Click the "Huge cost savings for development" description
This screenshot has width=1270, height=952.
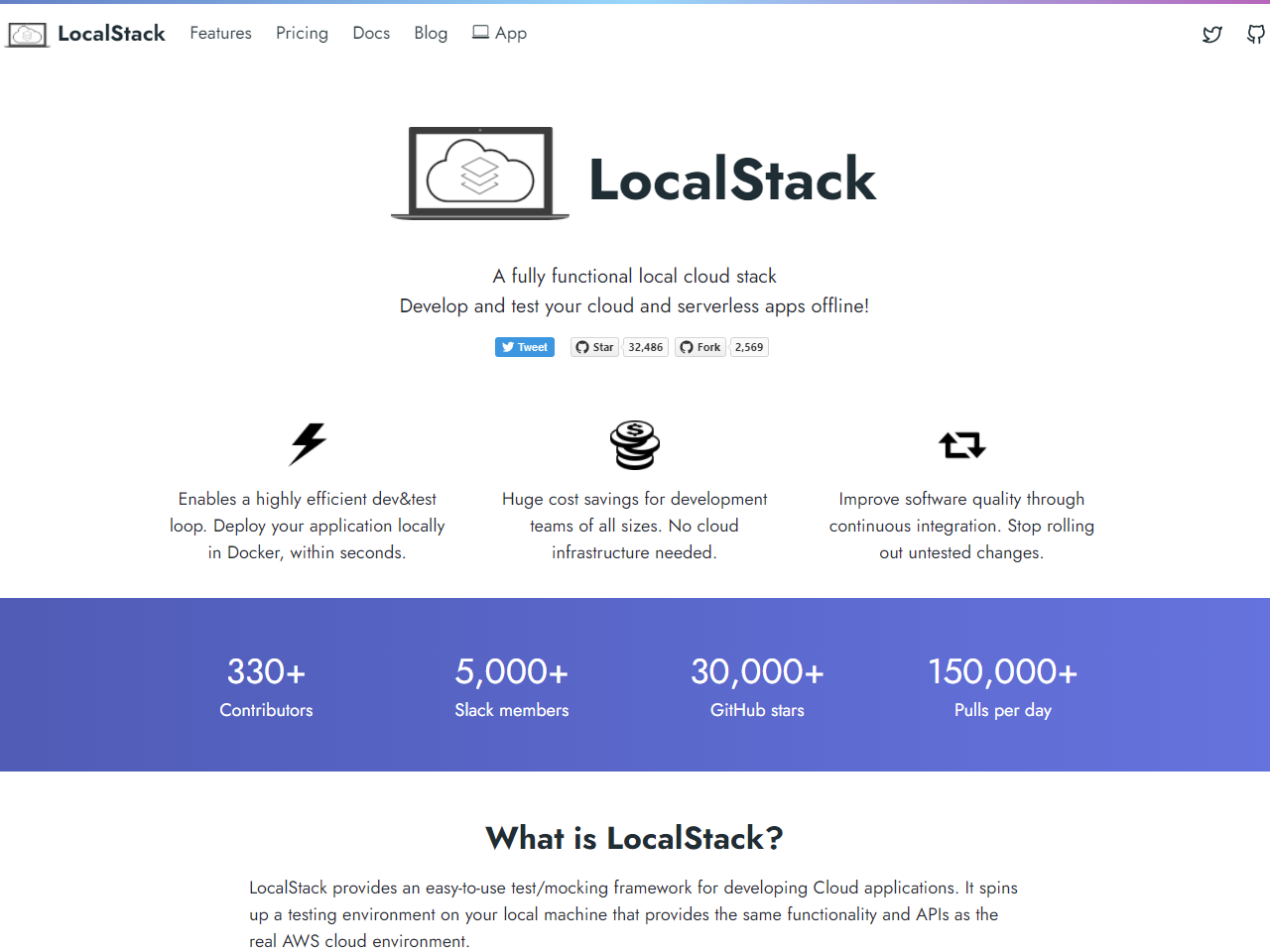tap(635, 526)
